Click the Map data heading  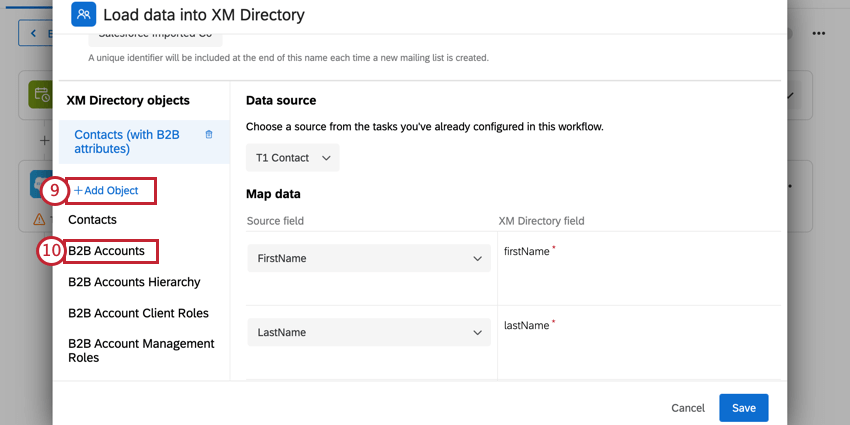tap(273, 194)
